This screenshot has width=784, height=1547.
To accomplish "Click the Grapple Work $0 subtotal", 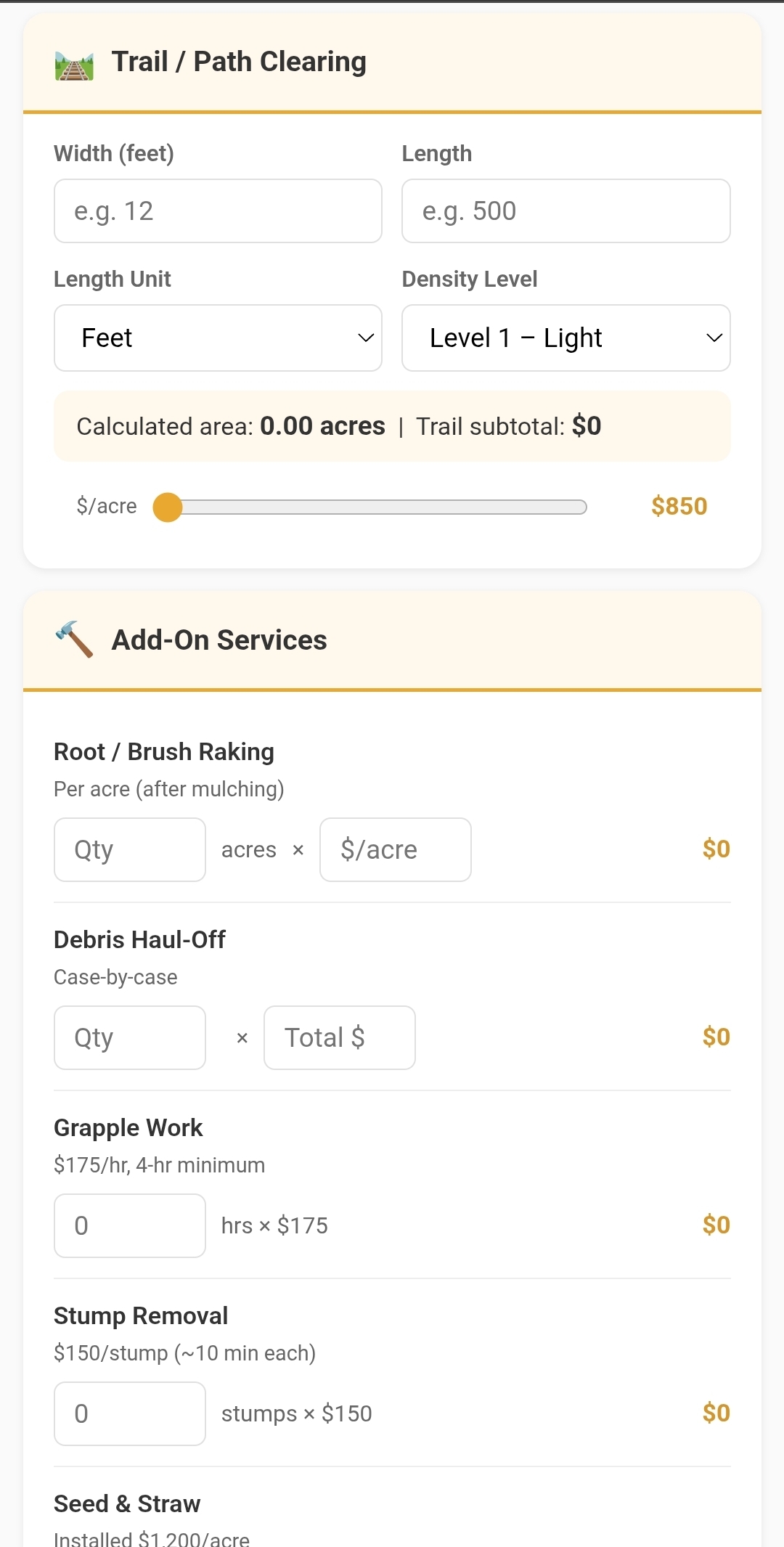I will point(716,1225).
